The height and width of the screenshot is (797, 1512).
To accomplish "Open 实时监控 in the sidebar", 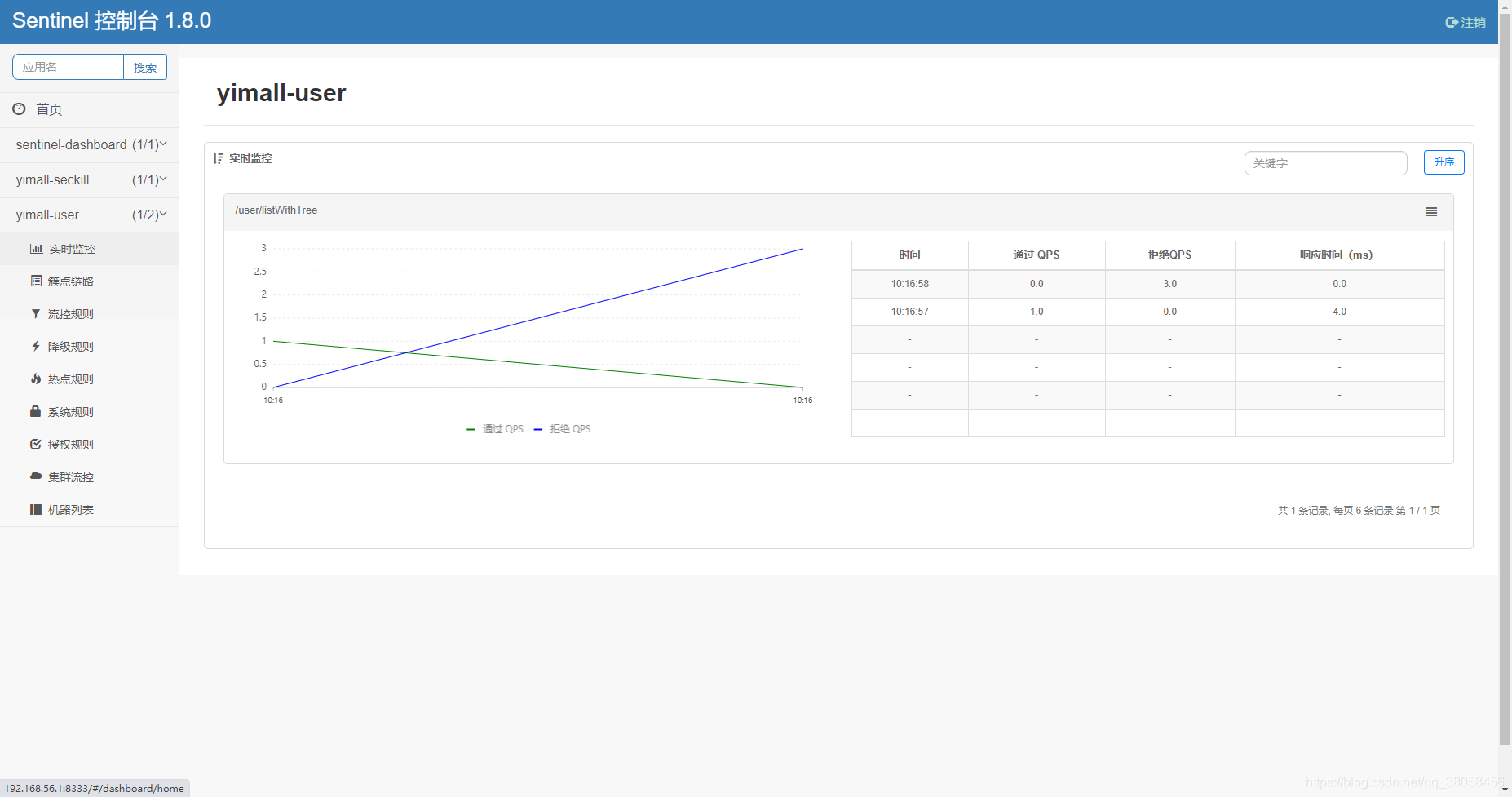I will [90, 249].
